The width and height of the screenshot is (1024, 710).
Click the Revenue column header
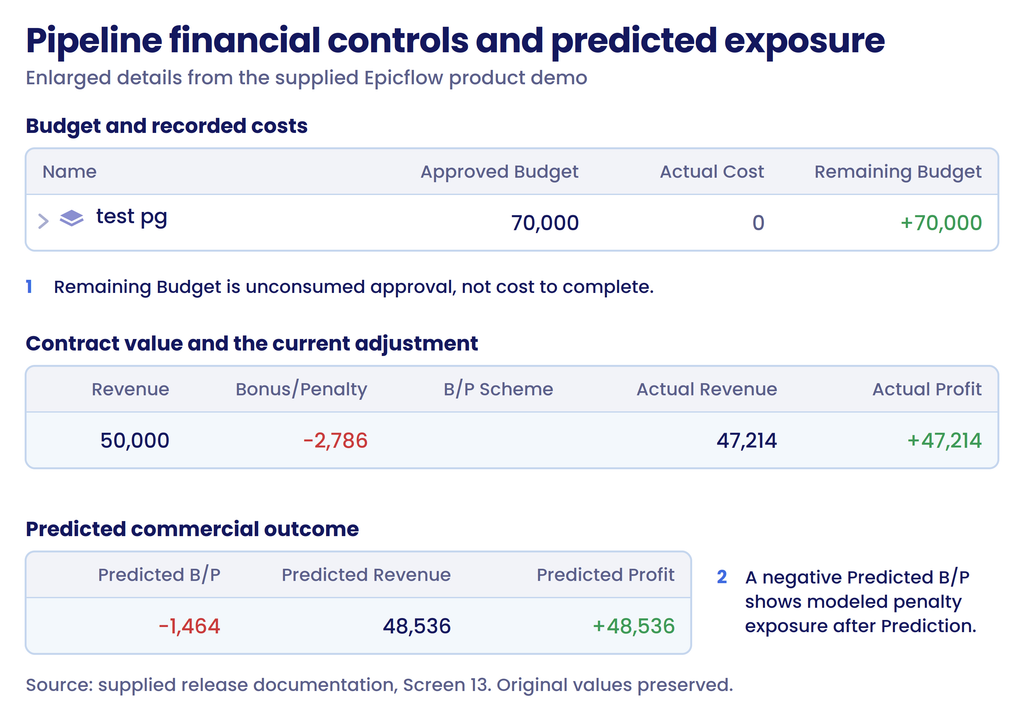[130, 389]
